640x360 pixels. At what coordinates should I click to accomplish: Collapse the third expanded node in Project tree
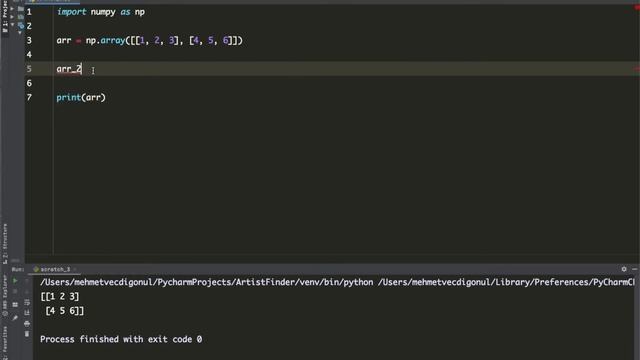coord(12,24)
